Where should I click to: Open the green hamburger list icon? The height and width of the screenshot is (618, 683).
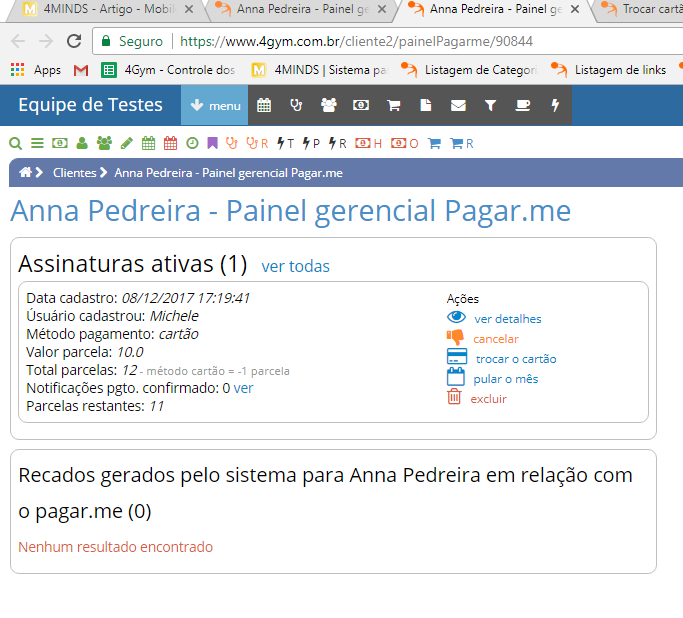(37, 143)
